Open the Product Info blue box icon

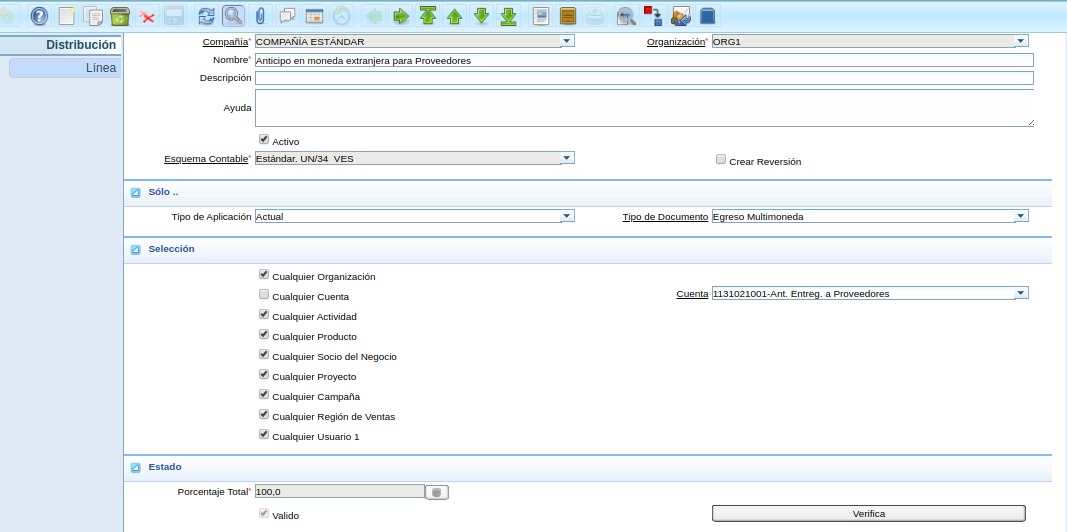point(708,15)
